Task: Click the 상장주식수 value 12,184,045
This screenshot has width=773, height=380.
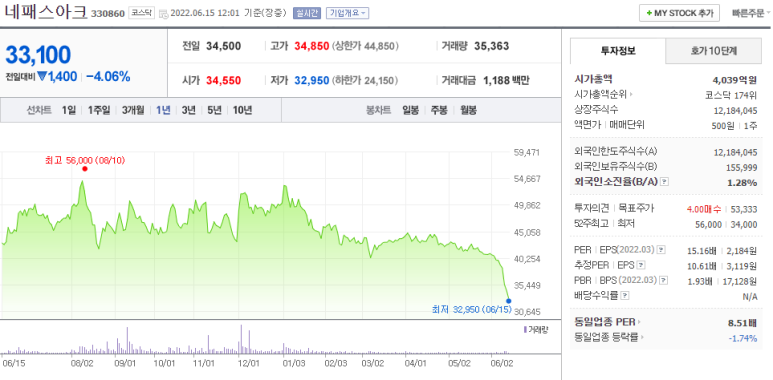Action: click(736, 110)
